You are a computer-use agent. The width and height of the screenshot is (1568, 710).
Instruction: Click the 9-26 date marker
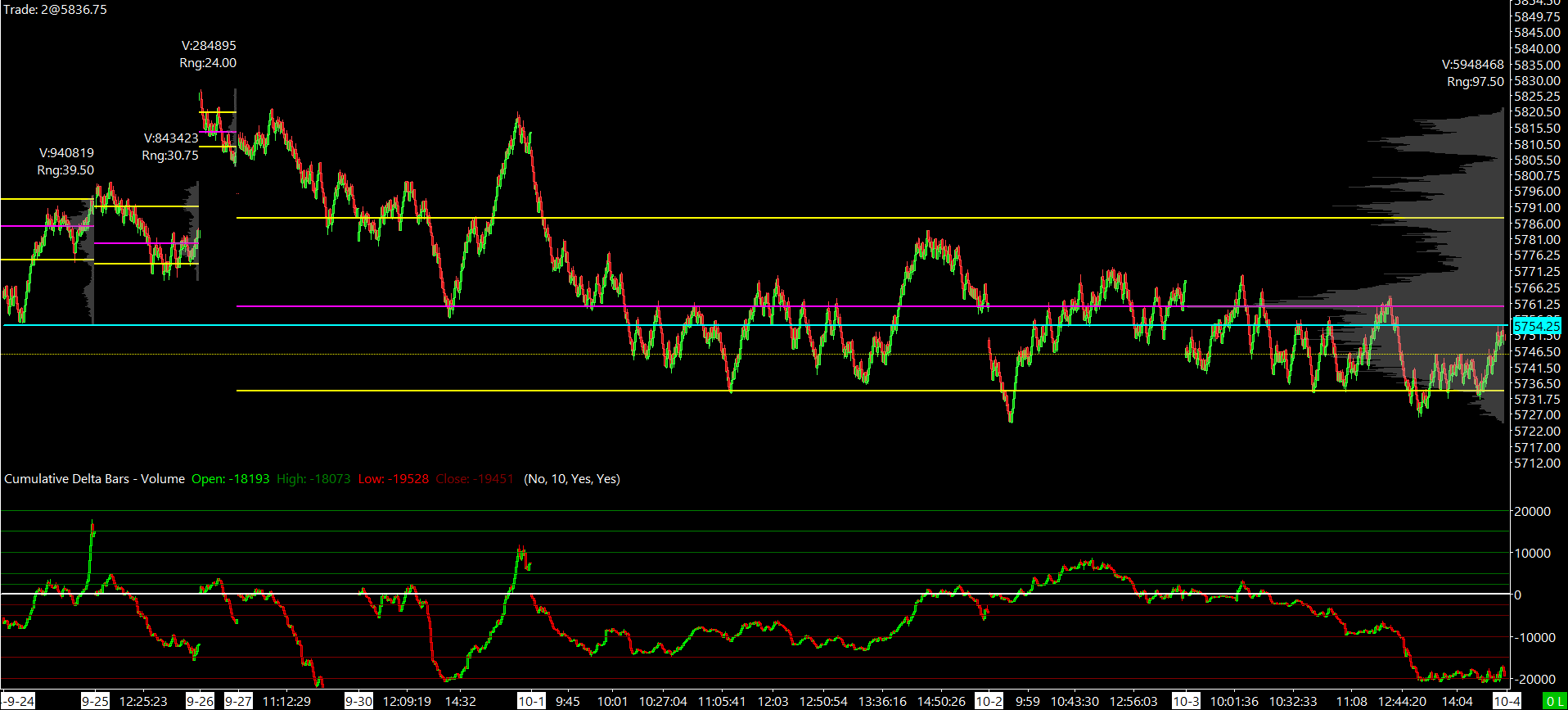click(200, 701)
